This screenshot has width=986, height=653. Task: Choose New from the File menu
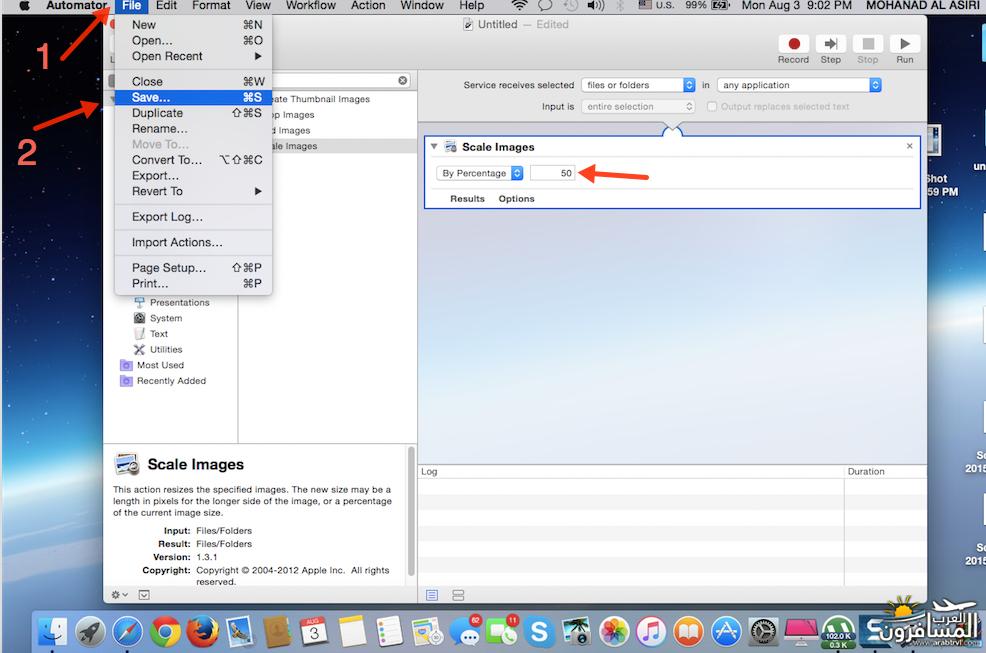tap(193, 25)
